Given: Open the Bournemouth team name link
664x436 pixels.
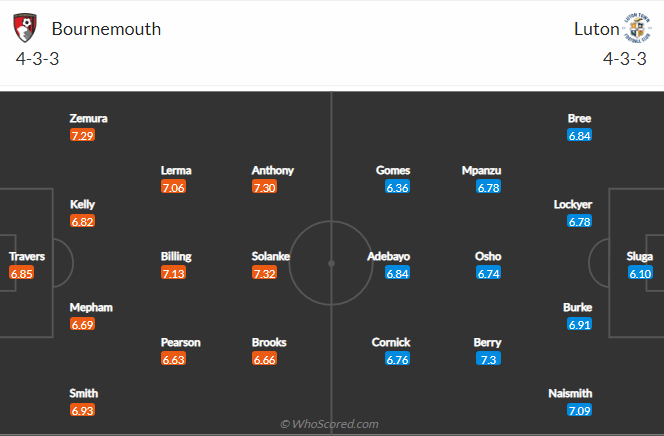Looking at the screenshot, I should click(x=106, y=29).
